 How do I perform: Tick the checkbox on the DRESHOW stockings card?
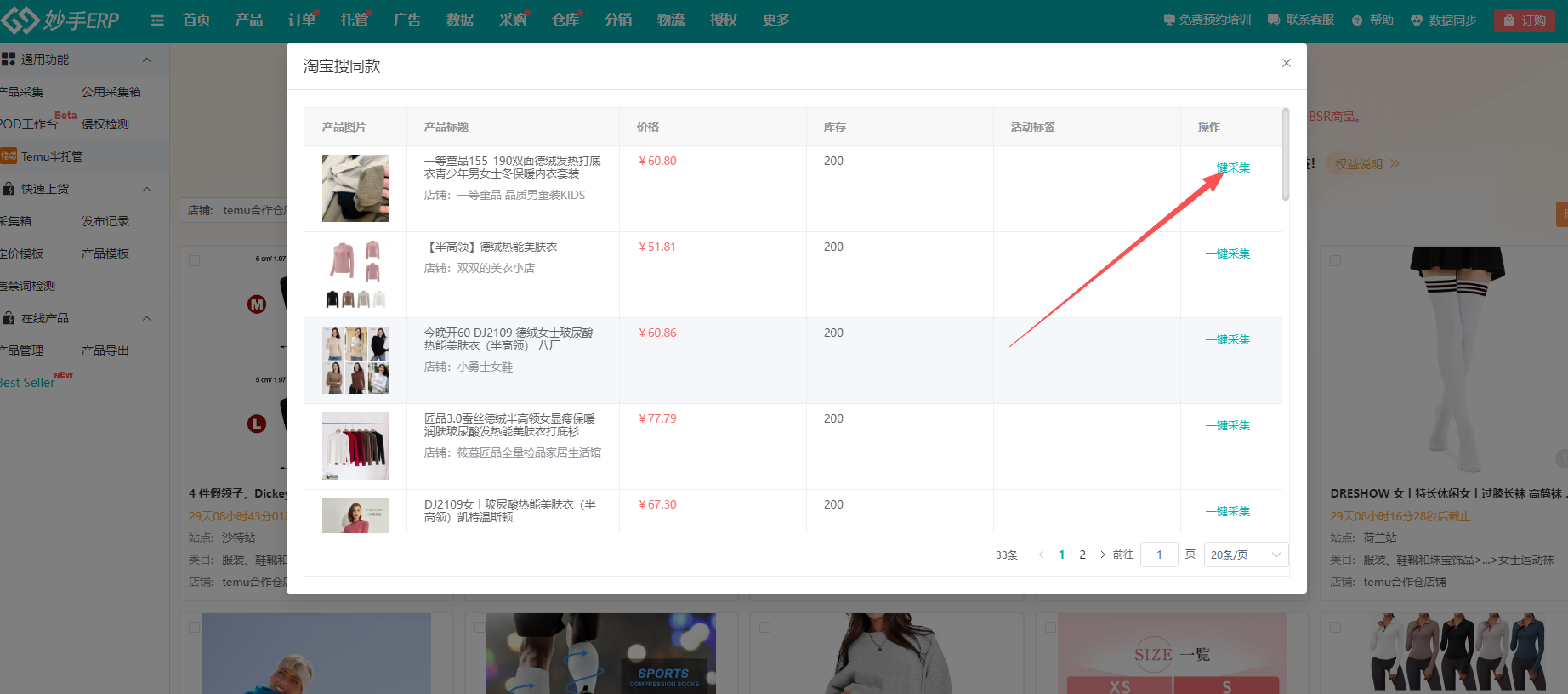(x=1335, y=260)
